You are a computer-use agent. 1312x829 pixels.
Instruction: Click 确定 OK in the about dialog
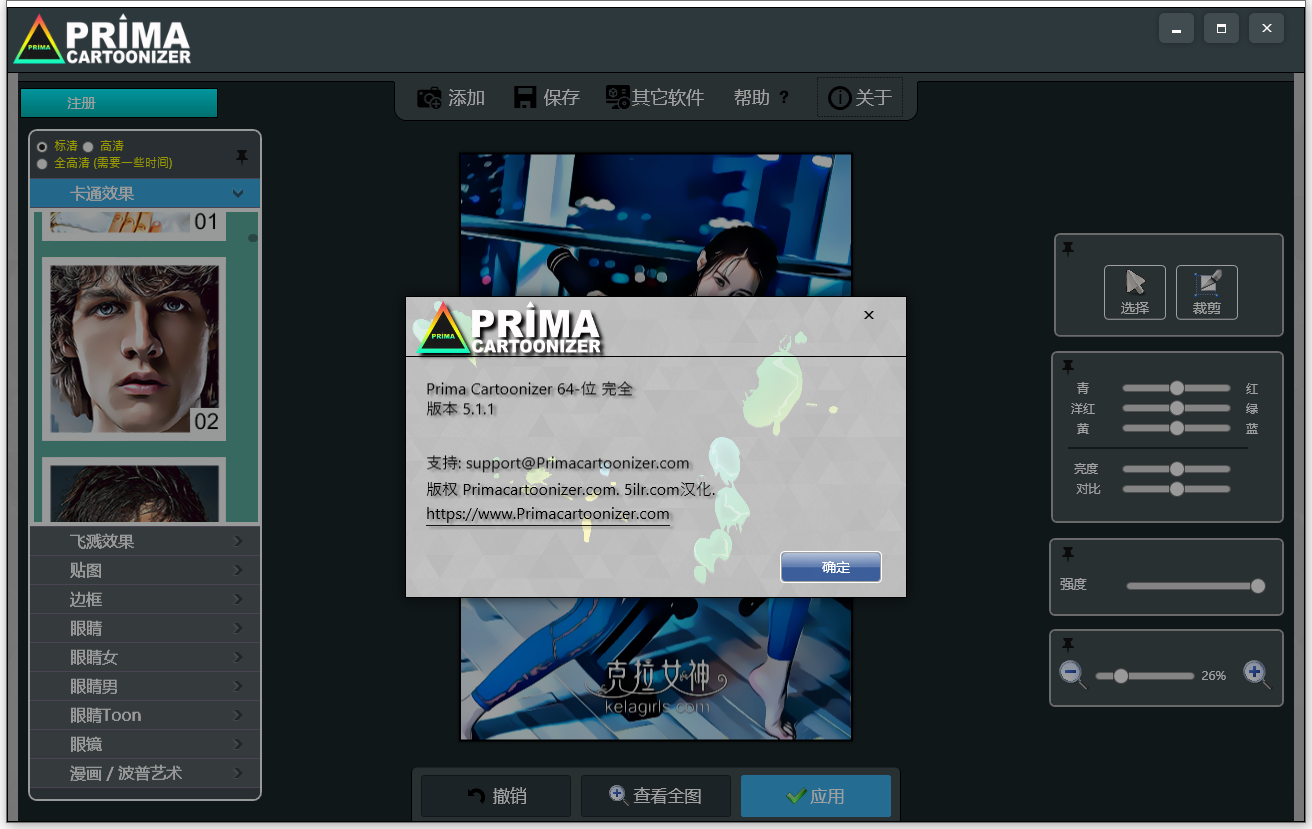point(831,567)
